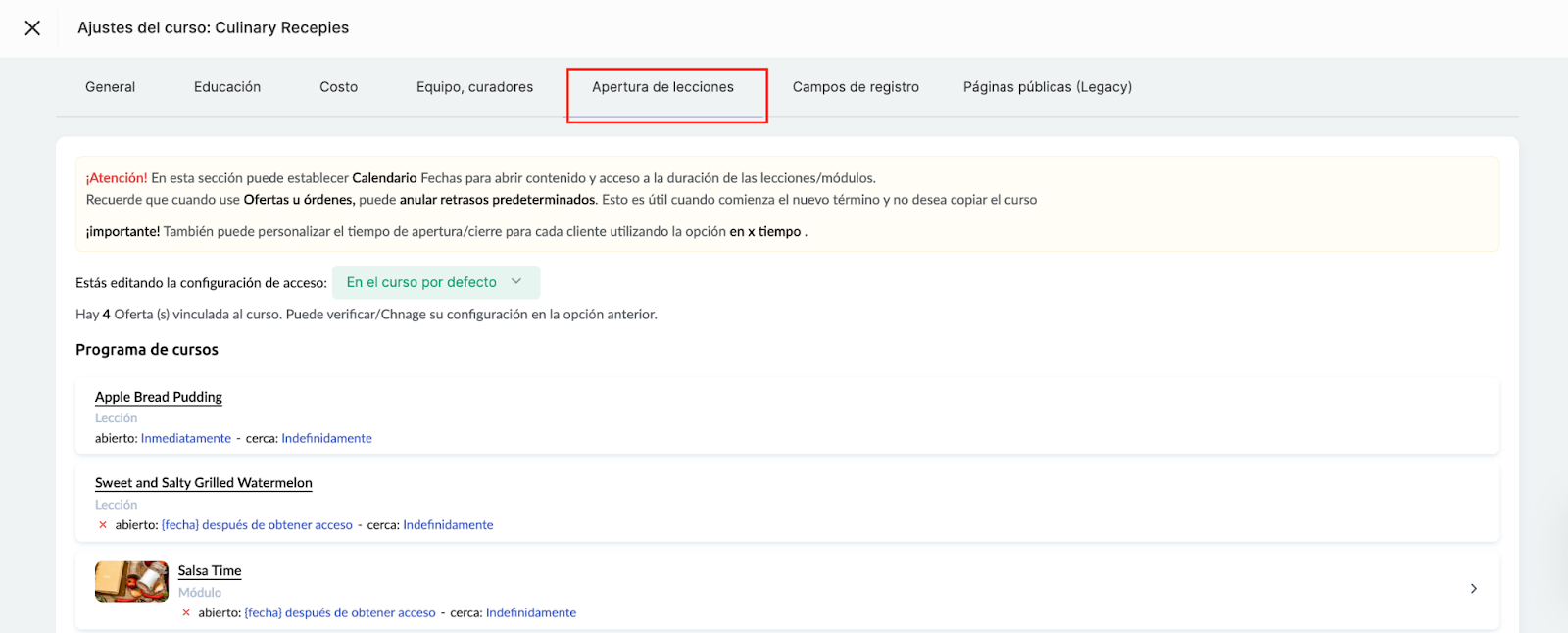Open the Apple Bread Pudding lesson
Viewport: 1568px width, 633px height.
(x=159, y=397)
